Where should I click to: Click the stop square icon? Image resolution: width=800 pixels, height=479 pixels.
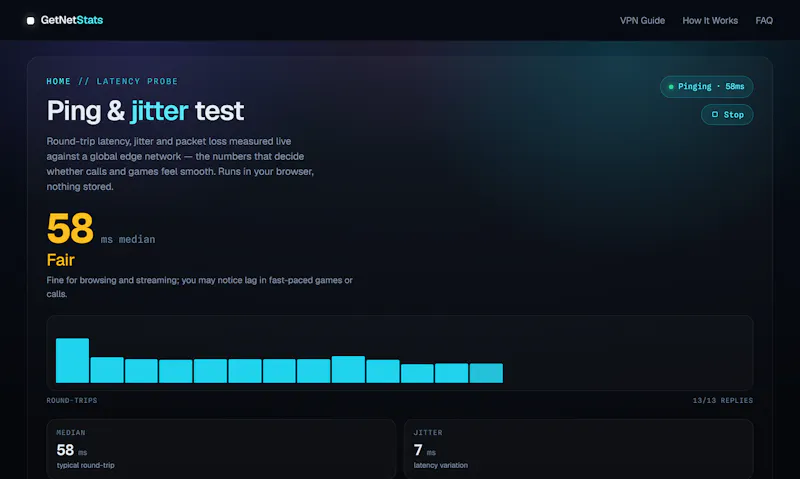[715, 114]
